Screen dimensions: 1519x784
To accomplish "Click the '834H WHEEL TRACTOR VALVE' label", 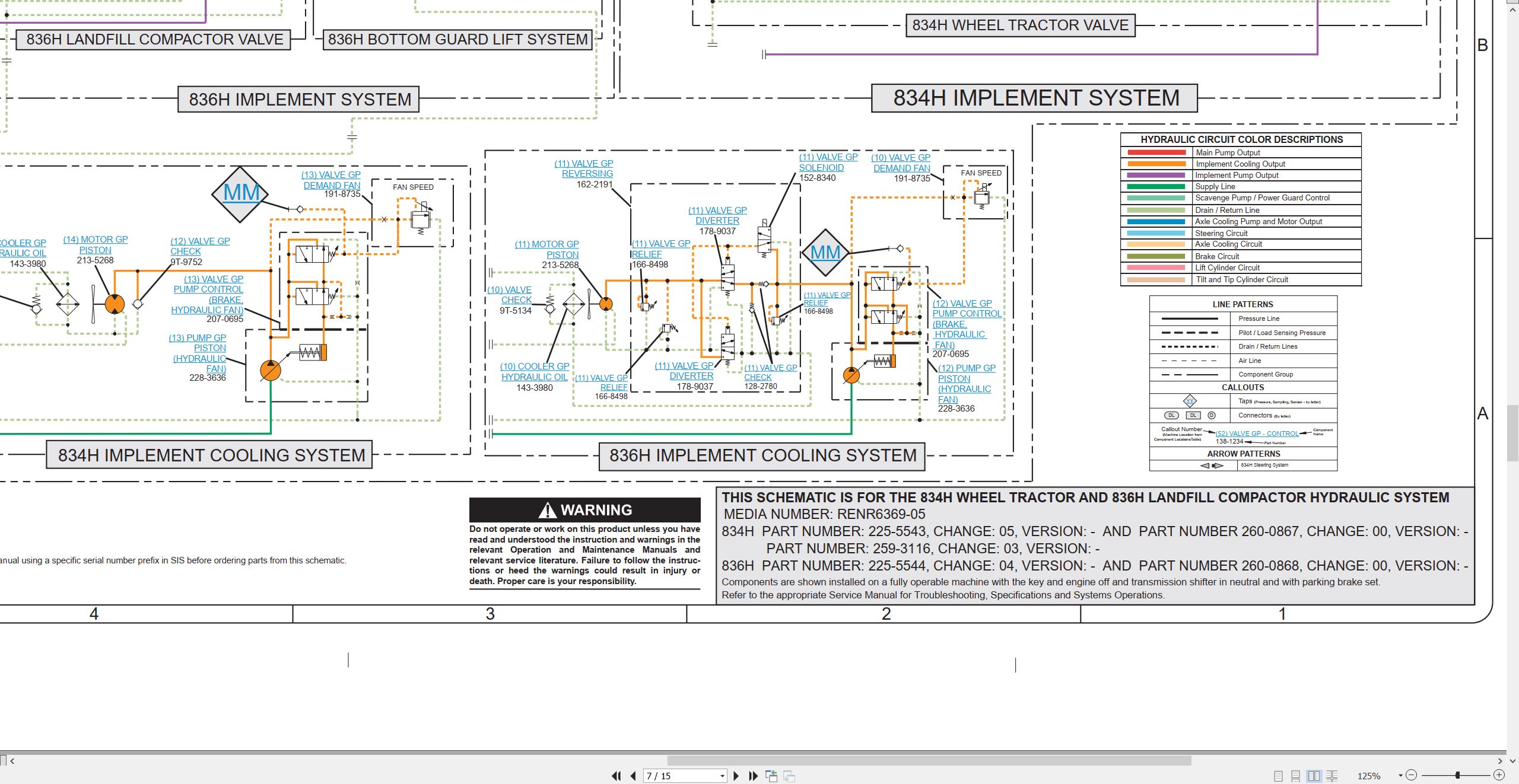I will (1020, 26).
